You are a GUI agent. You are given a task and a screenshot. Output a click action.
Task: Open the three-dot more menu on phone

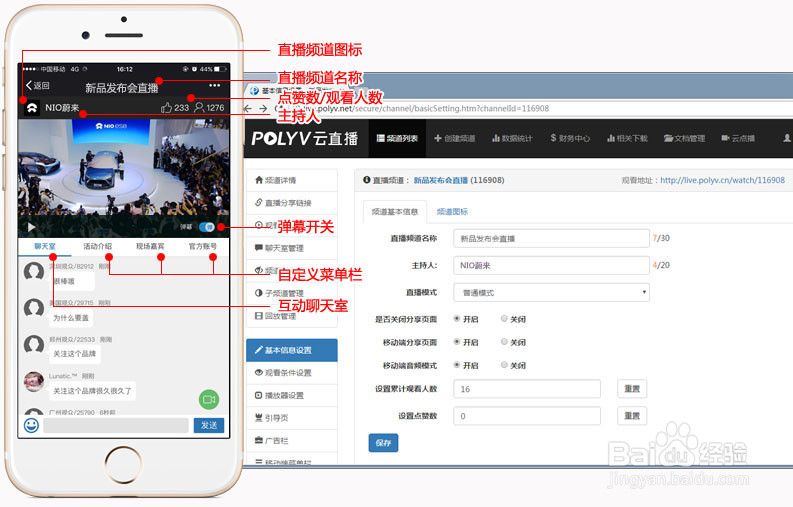[214, 86]
